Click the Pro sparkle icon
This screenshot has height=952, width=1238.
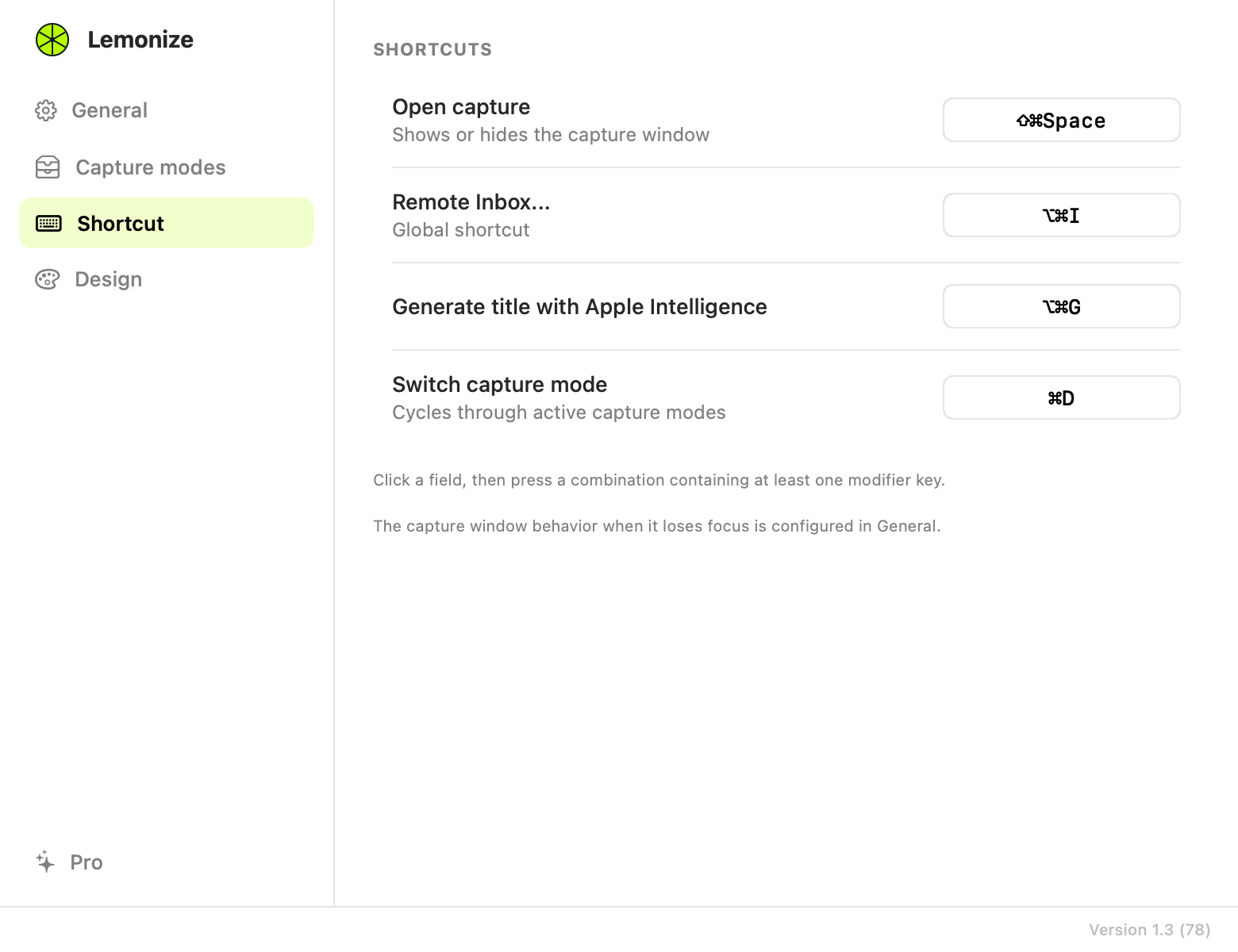click(x=45, y=862)
